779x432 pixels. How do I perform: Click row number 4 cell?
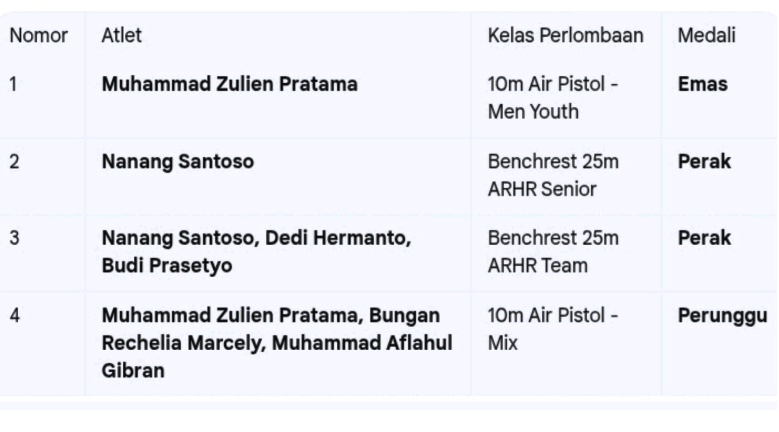tap(15, 316)
